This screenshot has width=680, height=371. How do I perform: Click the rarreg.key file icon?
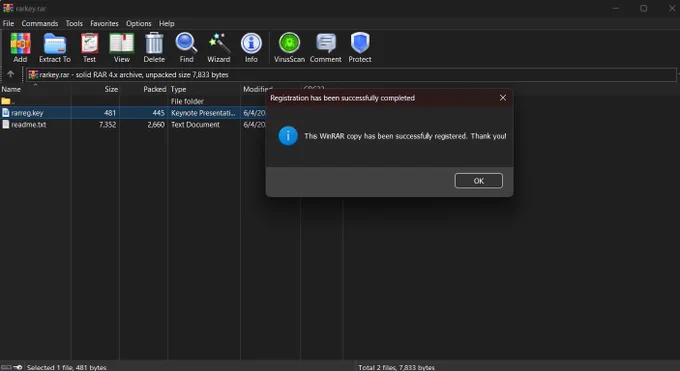tap(6, 113)
